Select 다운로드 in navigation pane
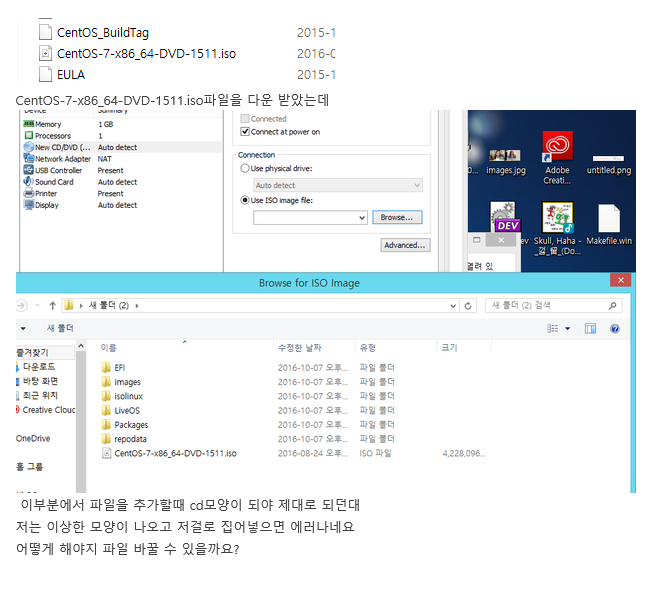The height and width of the screenshot is (596, 667). pyautogui.click(x=39, y=367)
